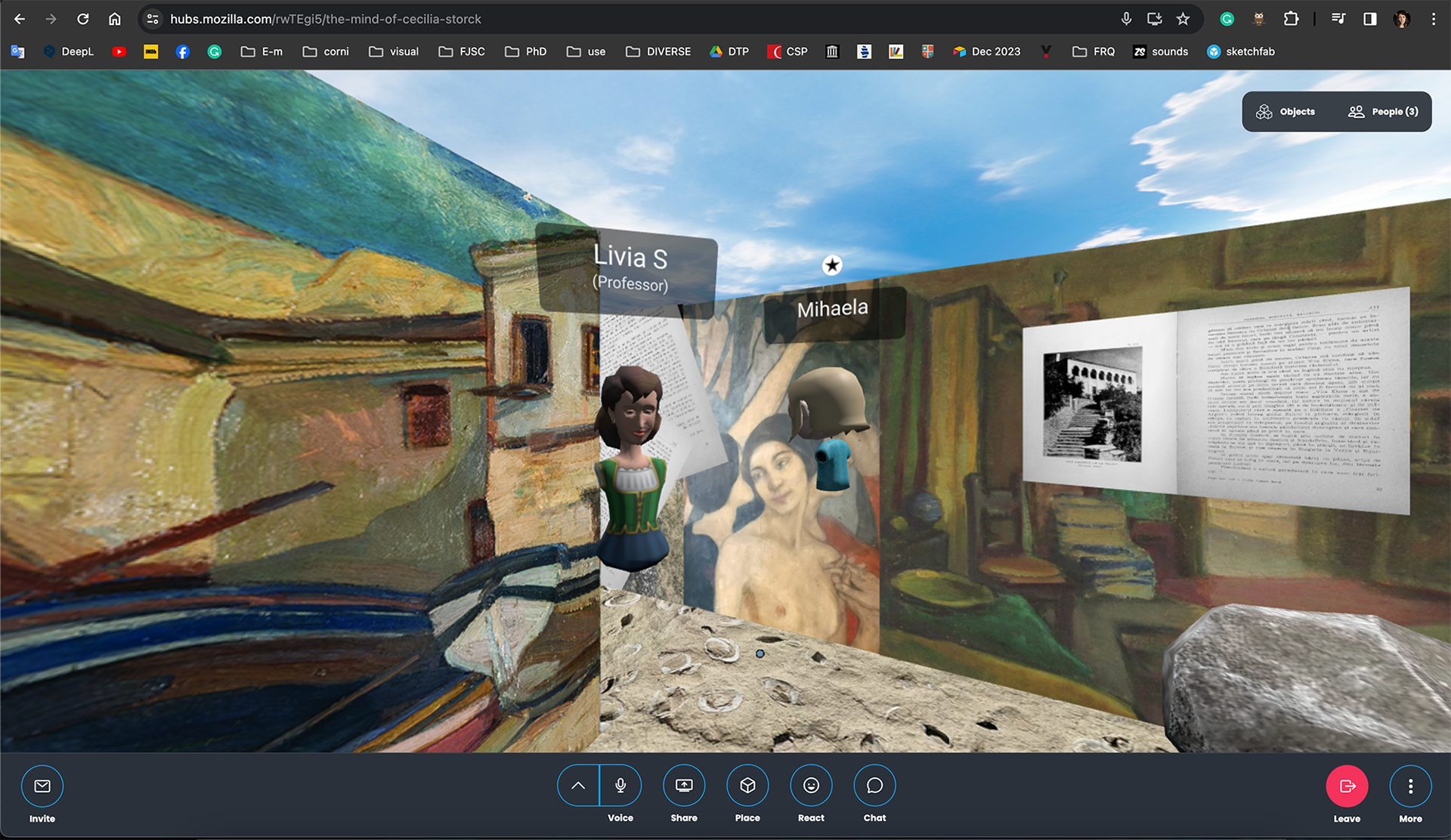Viewport: 1451px width, 840px height.
Task: Open the React emoji button
Action: pos(811,786)
